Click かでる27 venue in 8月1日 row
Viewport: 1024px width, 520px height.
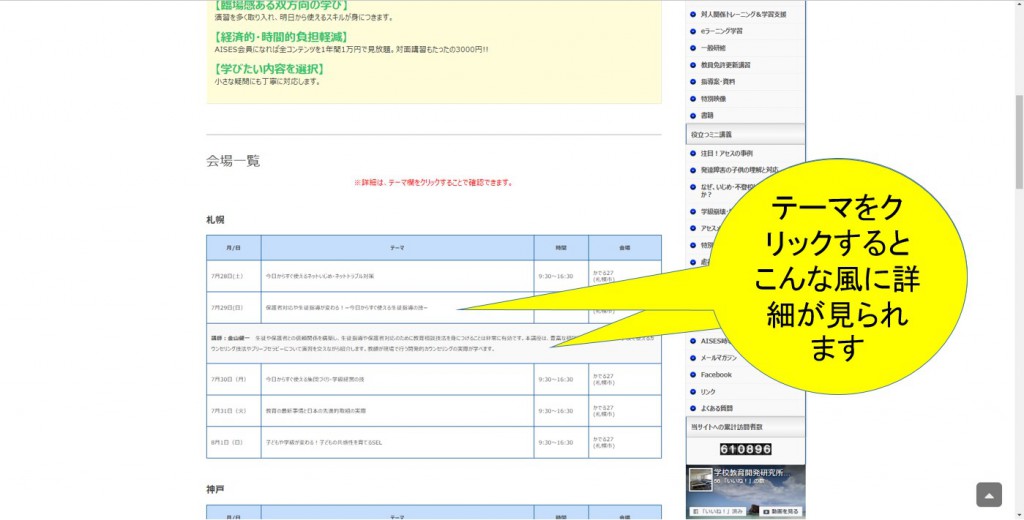603,442
